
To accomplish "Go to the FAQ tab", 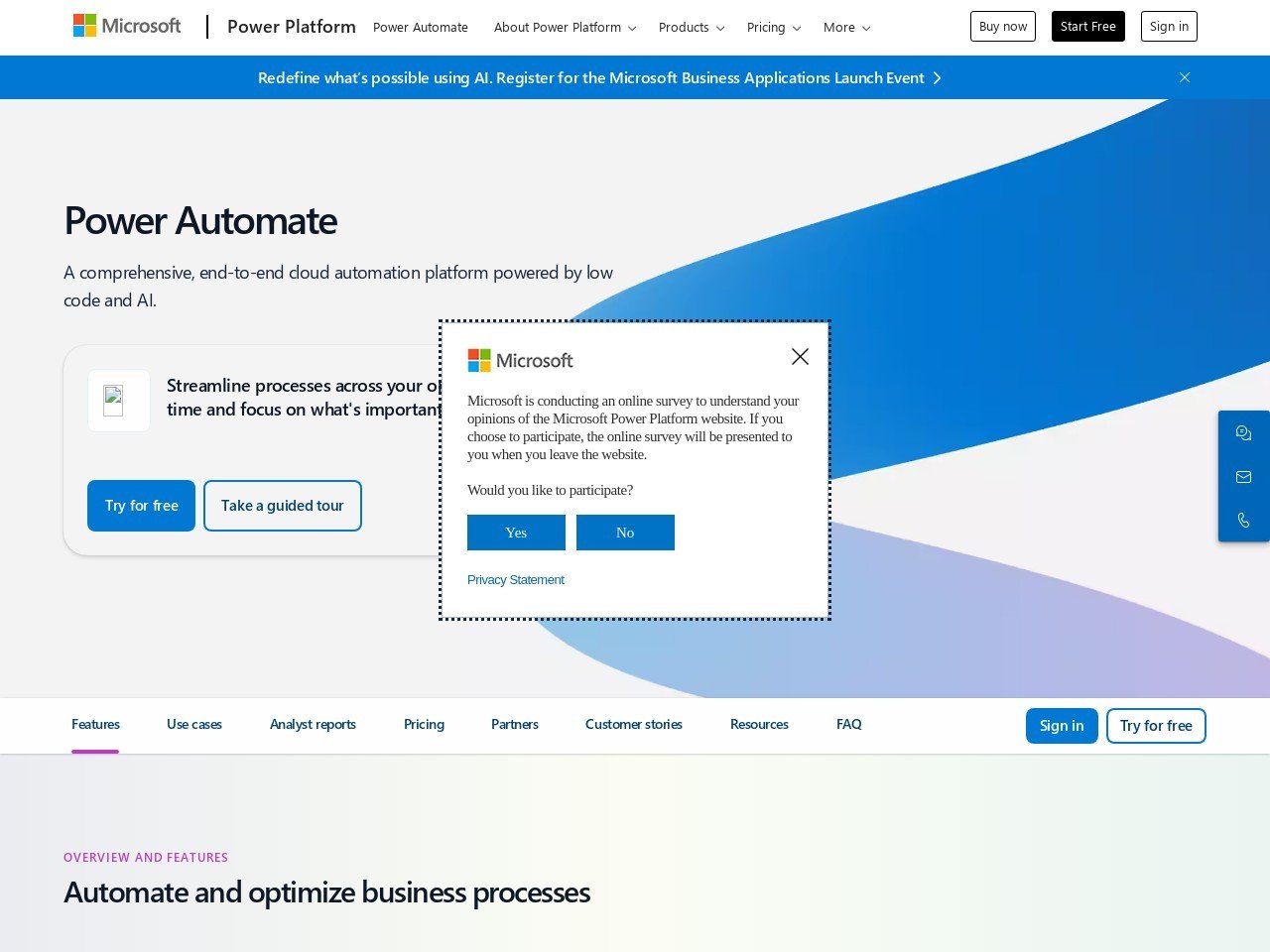I will tap(848, 725).
